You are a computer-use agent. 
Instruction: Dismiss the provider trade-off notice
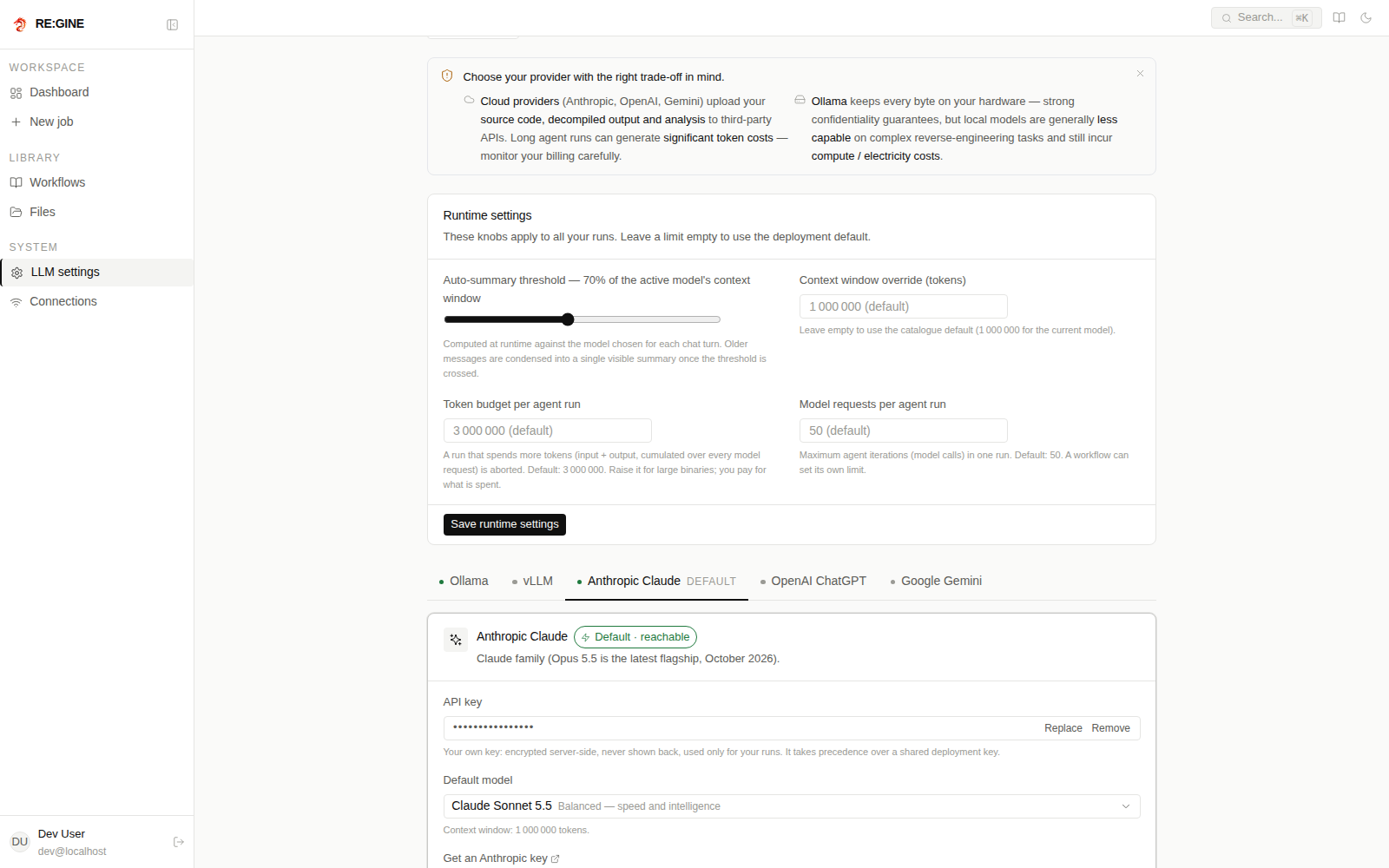click(x=1140, y=74)
